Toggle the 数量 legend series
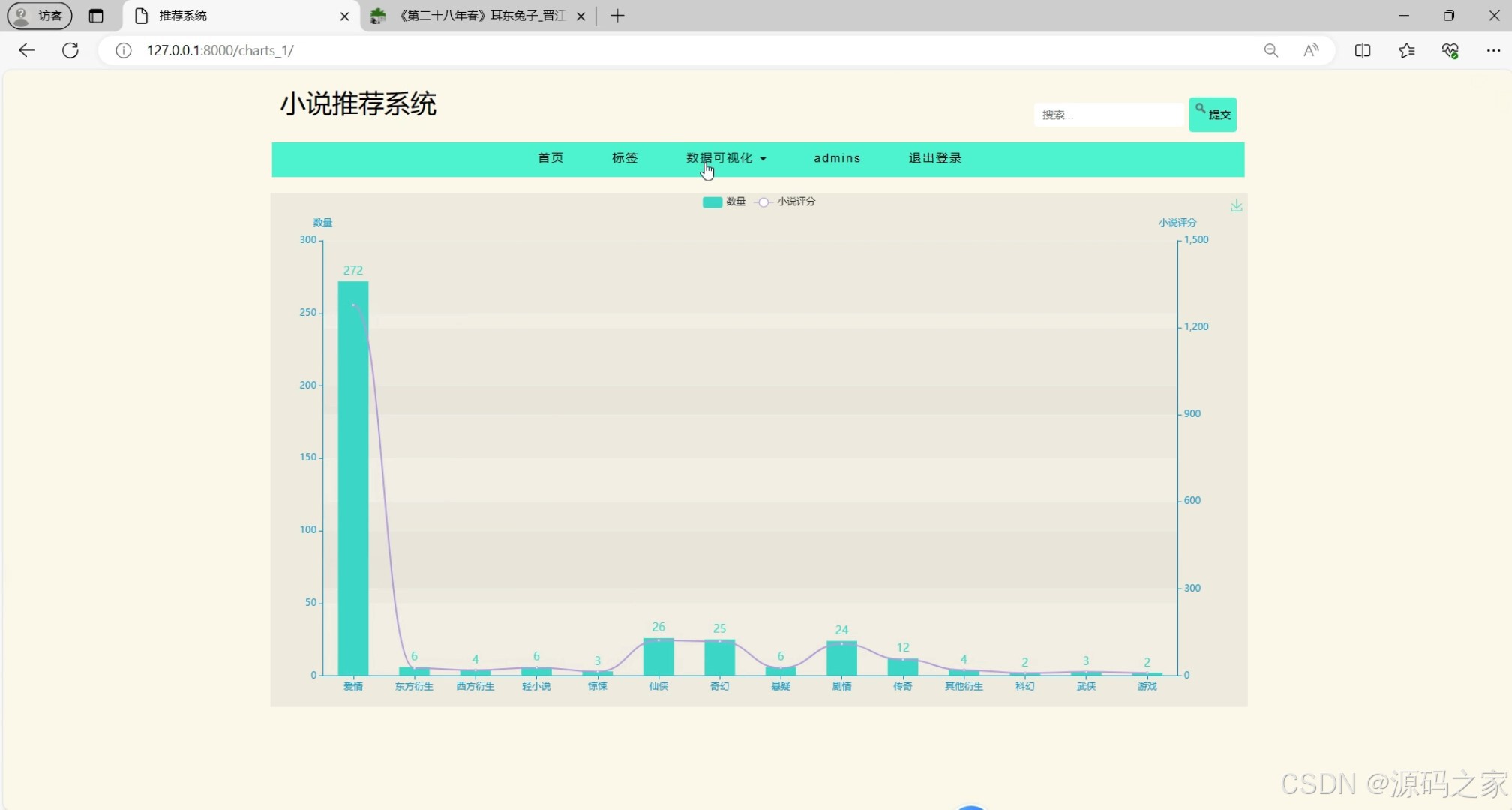Screen dimensions: 1512x810 [723, 202]
